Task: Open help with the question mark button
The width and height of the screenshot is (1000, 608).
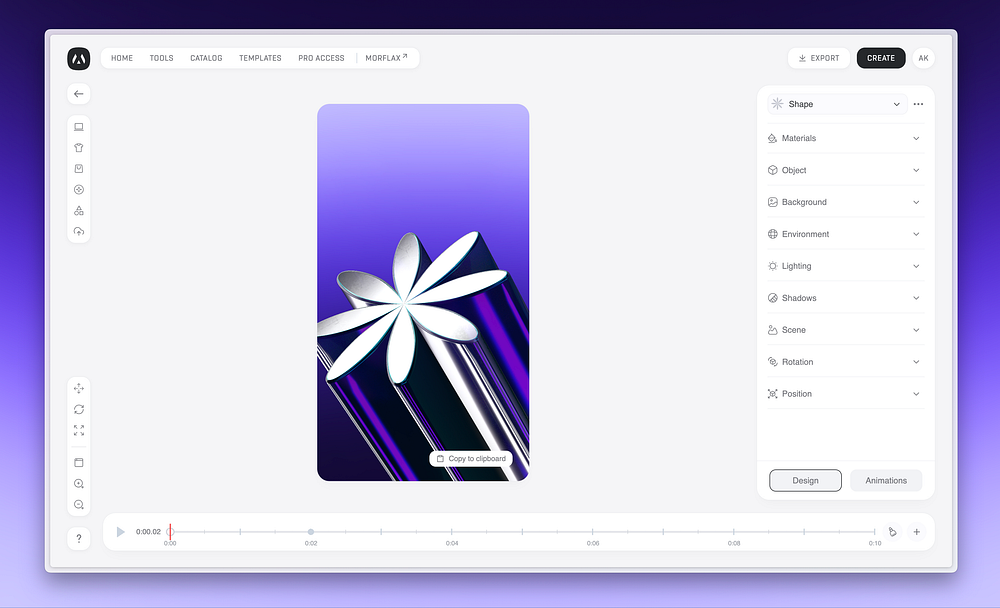Action: (x=78, y=538)
